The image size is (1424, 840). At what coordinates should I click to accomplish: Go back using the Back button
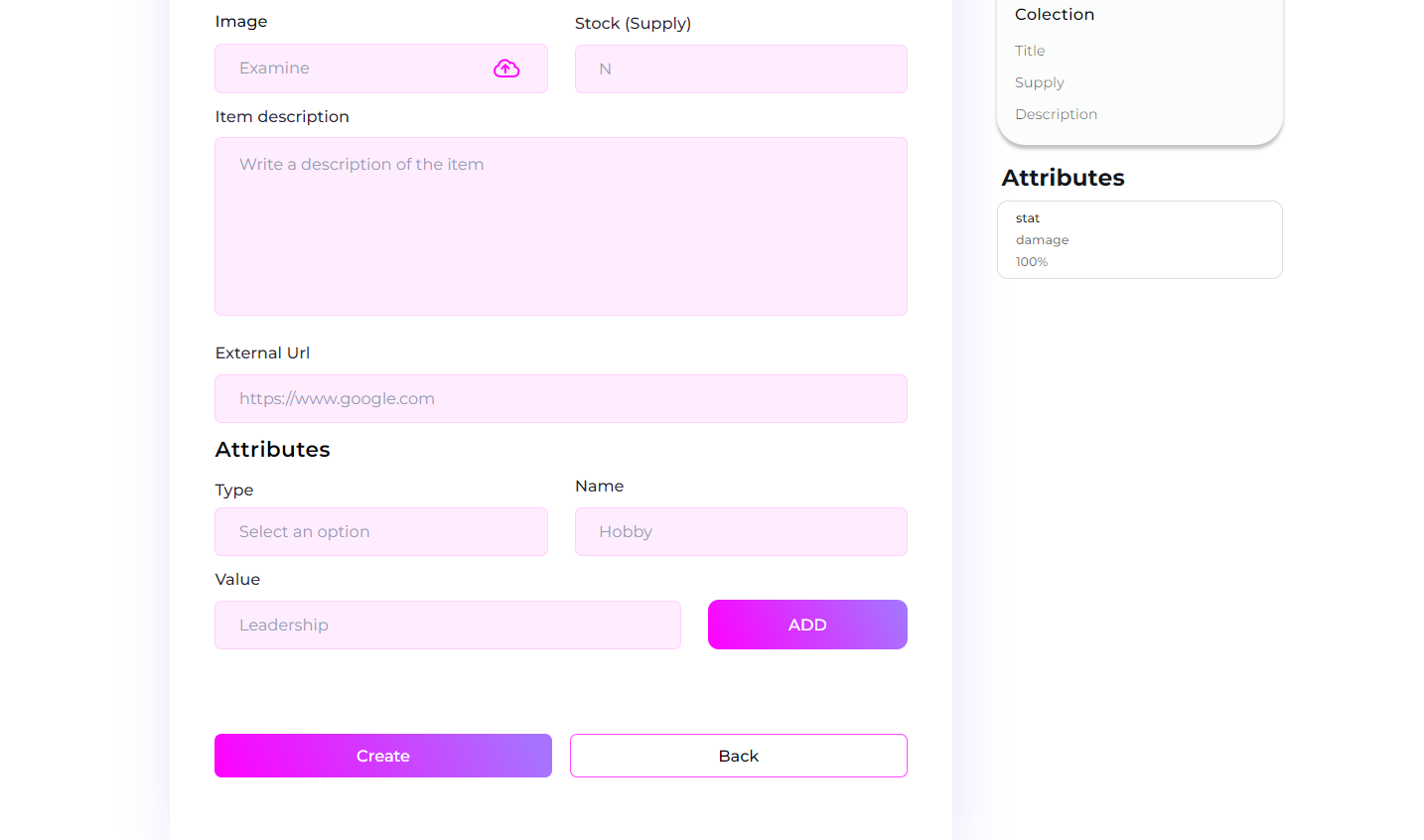739,756
